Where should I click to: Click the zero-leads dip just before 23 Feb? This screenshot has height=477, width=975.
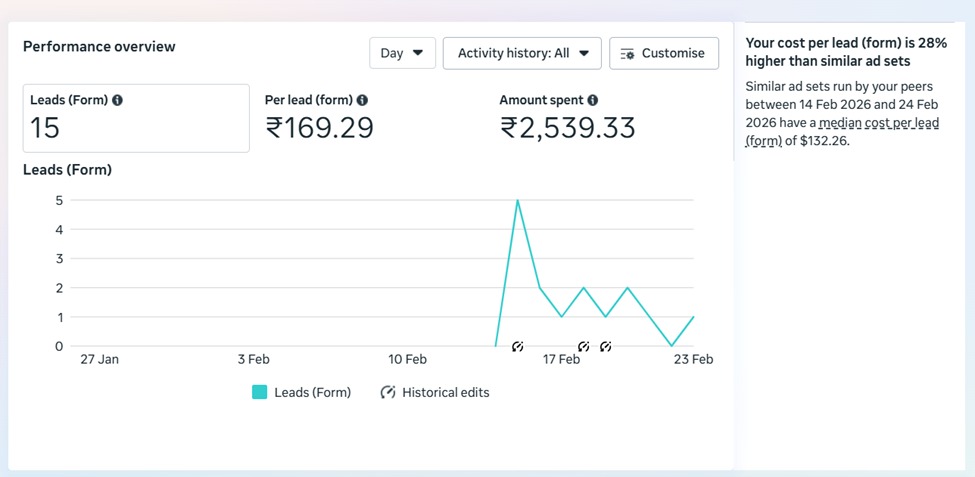[672, 346]
